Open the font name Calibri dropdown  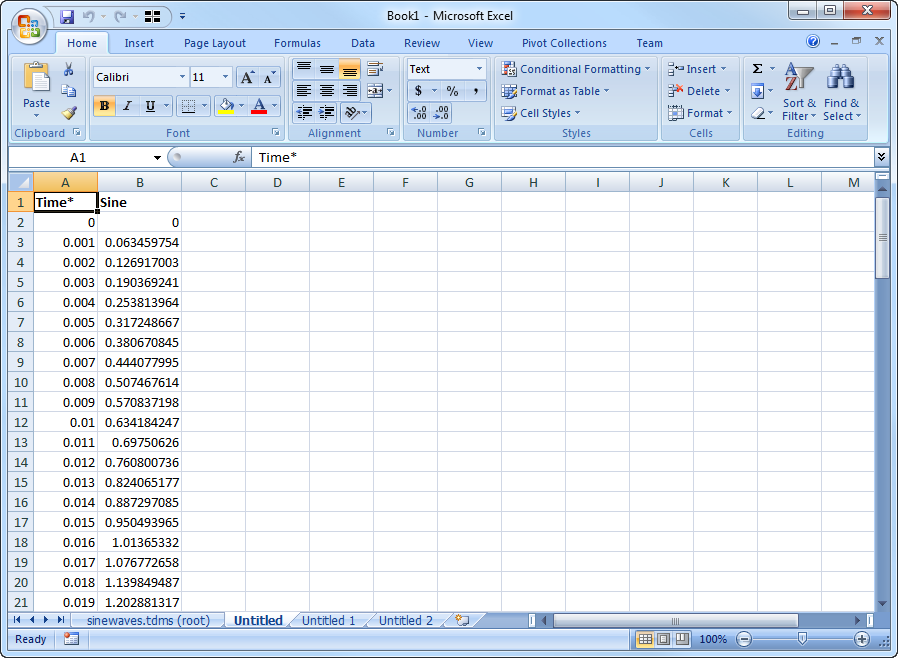[182, 77]
